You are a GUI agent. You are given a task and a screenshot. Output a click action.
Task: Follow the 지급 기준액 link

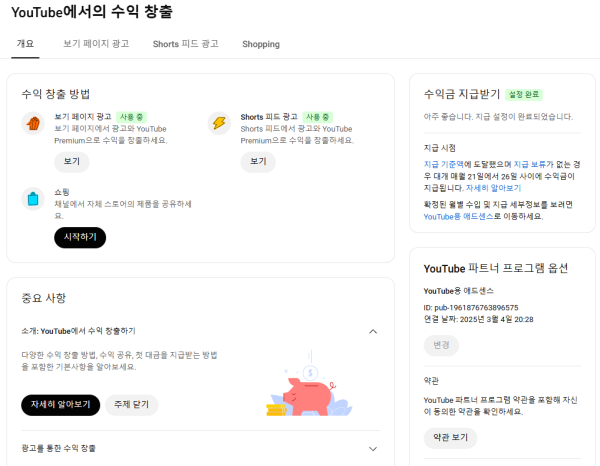[x=443, y=163]
